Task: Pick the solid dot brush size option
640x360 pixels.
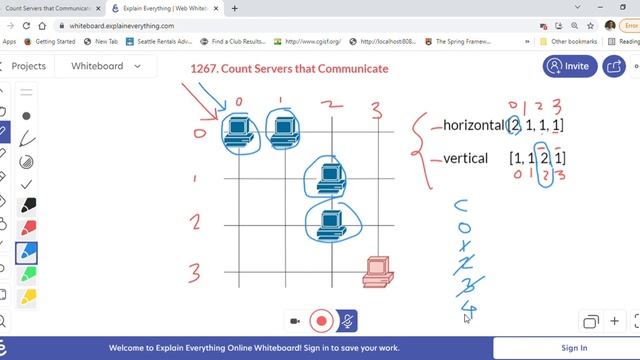Action: [27, 116]
